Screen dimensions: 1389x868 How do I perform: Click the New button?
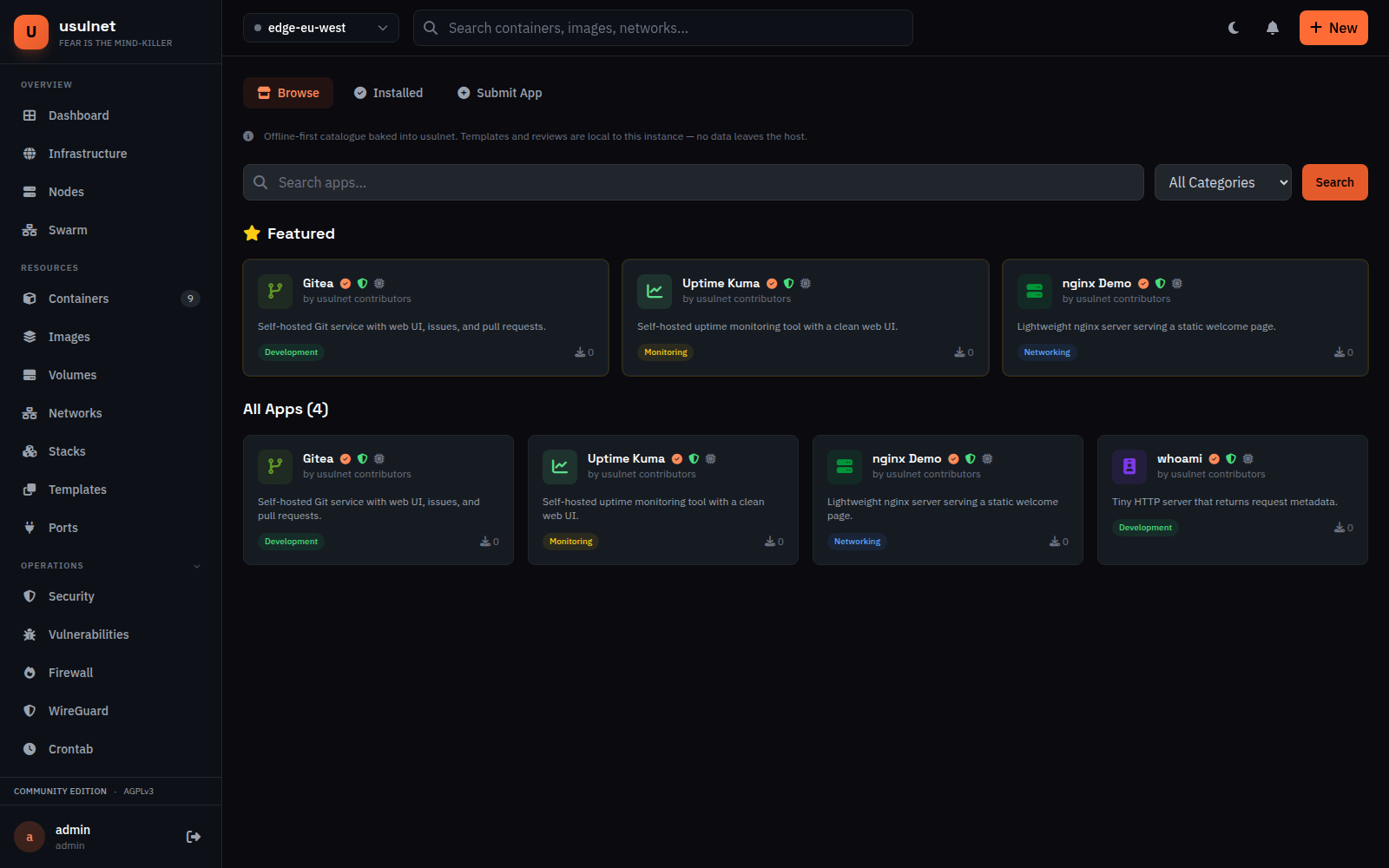[x=1333, y=28]
